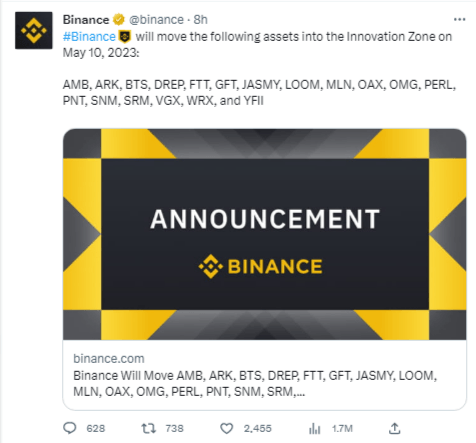Click the 2,455 likes count
This screenshot has width=476, height=443.
[x=257, y=428]
